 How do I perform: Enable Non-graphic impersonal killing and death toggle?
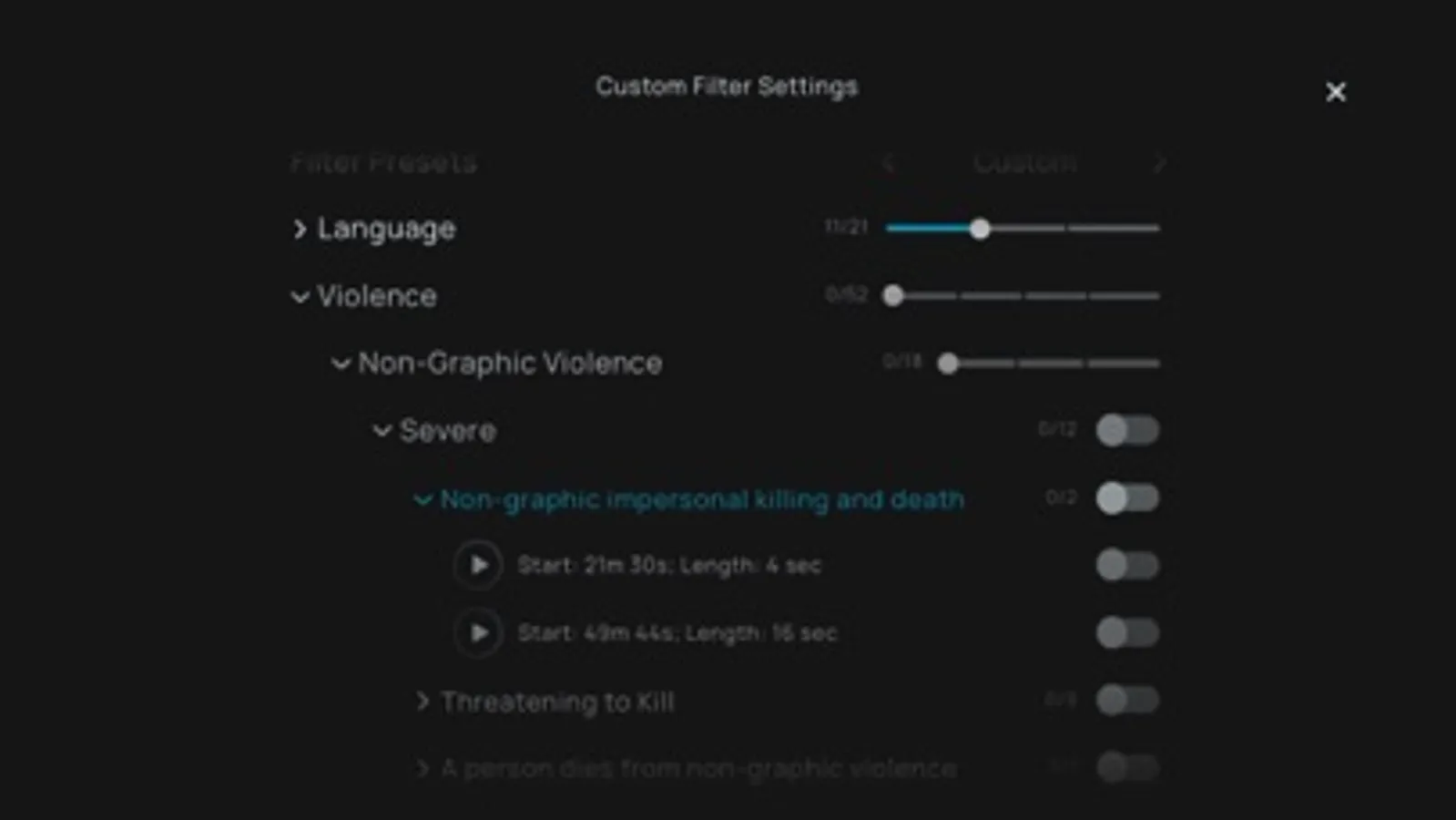pos(1127,498)
